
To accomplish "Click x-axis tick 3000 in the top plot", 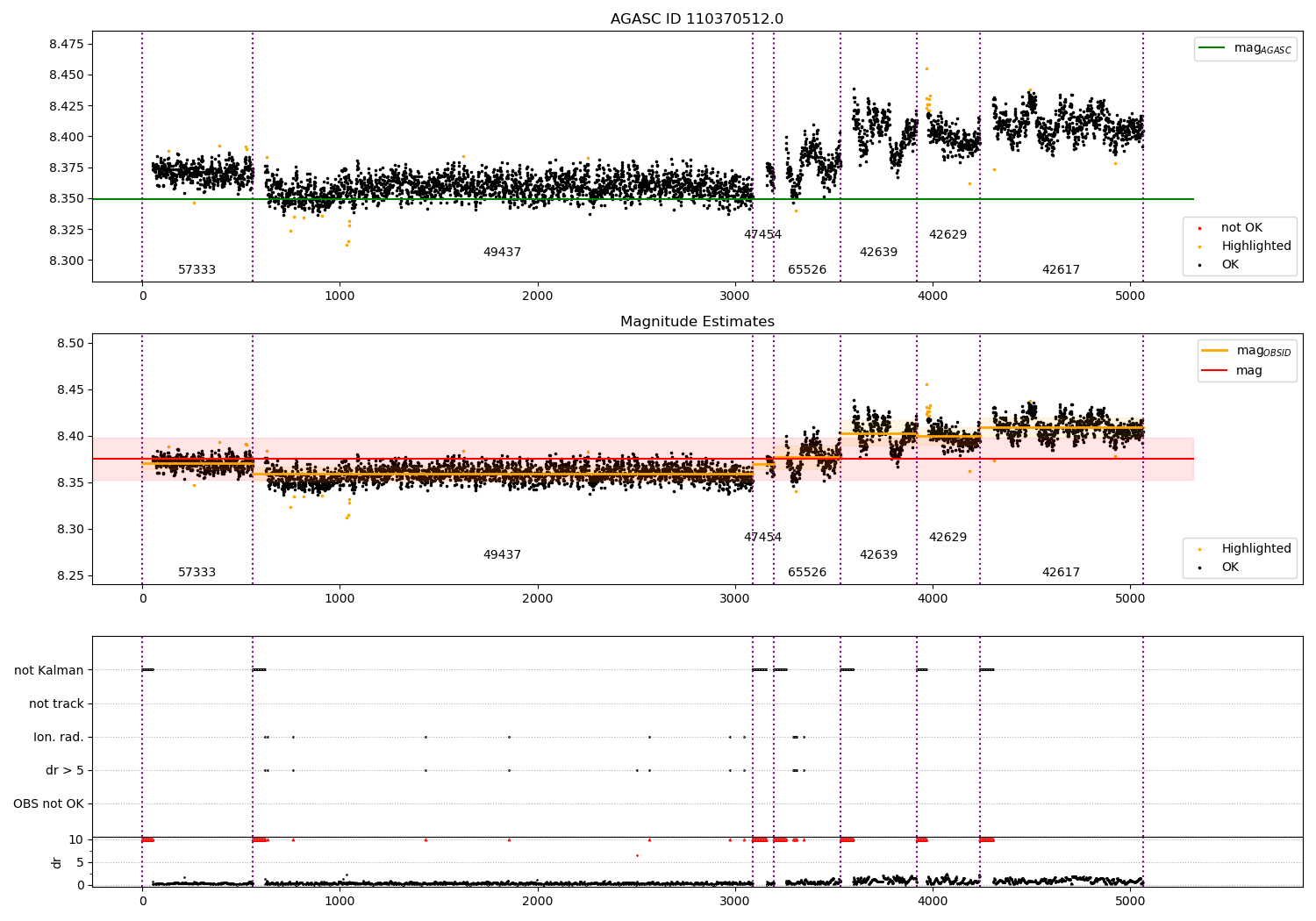I will 735,296.
